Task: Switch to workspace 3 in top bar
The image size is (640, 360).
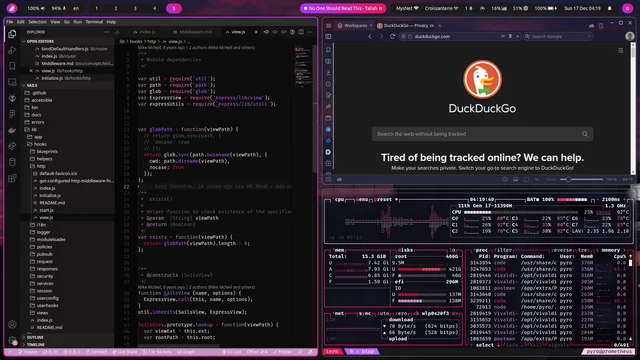Action: pyautogui.click(x=135, y=8)
